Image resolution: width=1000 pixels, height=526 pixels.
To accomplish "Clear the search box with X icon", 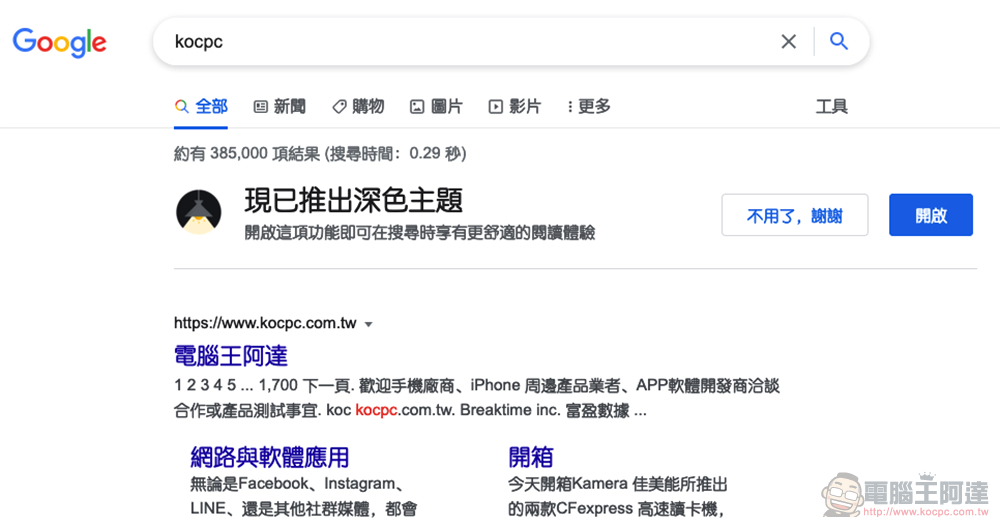I will coord(788,41).
